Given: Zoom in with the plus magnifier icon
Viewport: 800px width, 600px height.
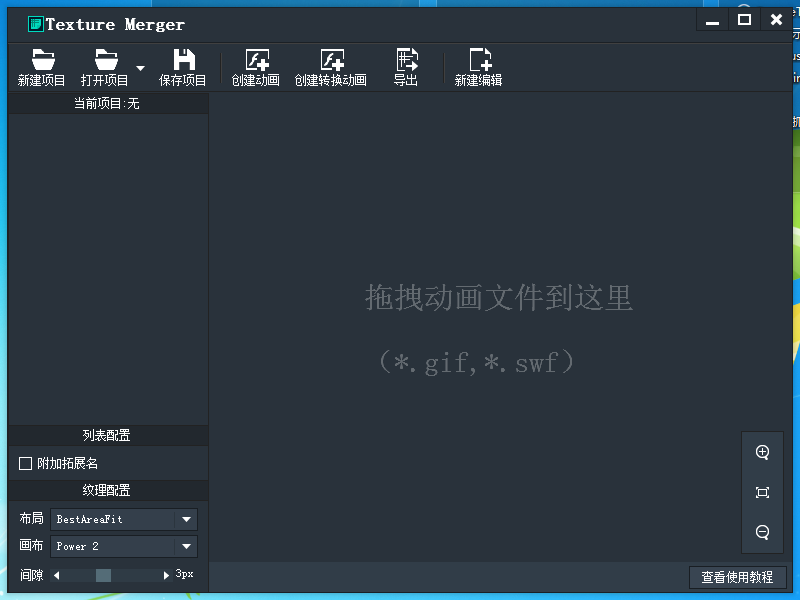Looking at the screenshot, I should [x=762, y=452].
